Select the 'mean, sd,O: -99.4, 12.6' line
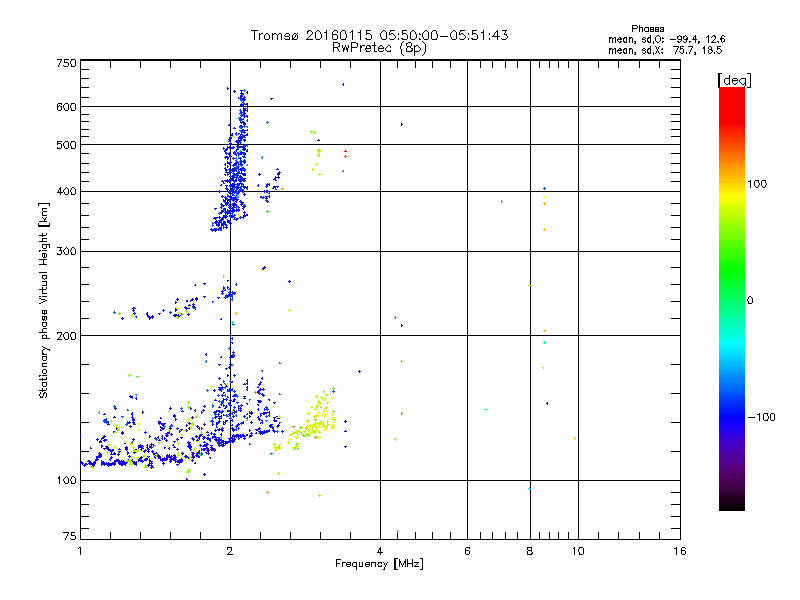 (x=666, y=39)
